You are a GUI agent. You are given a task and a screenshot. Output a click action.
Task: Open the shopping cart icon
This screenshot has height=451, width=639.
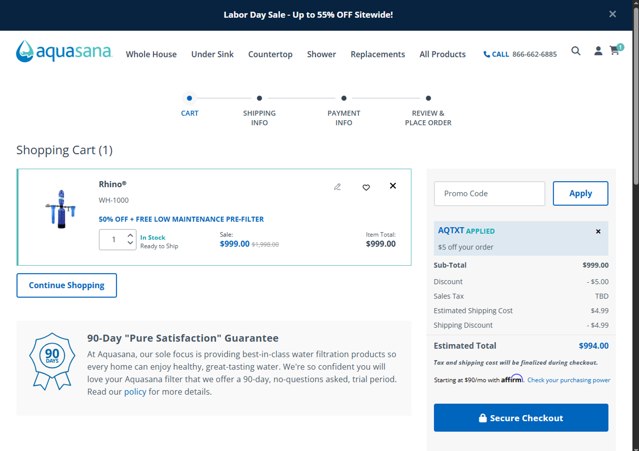pos(616,50)
